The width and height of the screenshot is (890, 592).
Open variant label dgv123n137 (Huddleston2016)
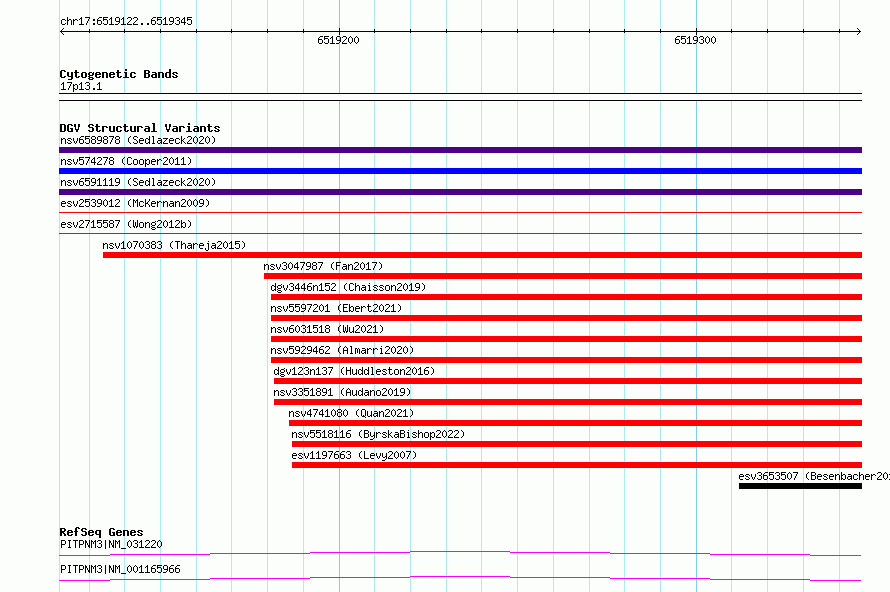354,371
